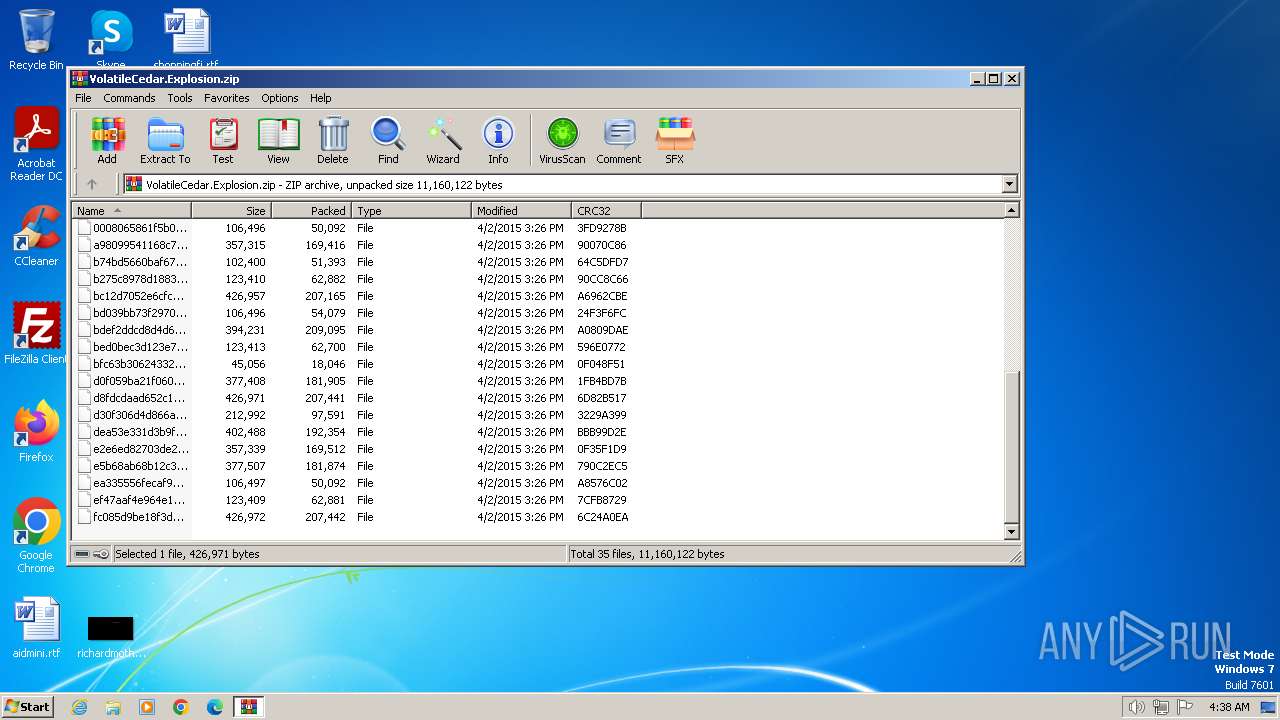Open Edge from the taskbar

coord(215,707)
